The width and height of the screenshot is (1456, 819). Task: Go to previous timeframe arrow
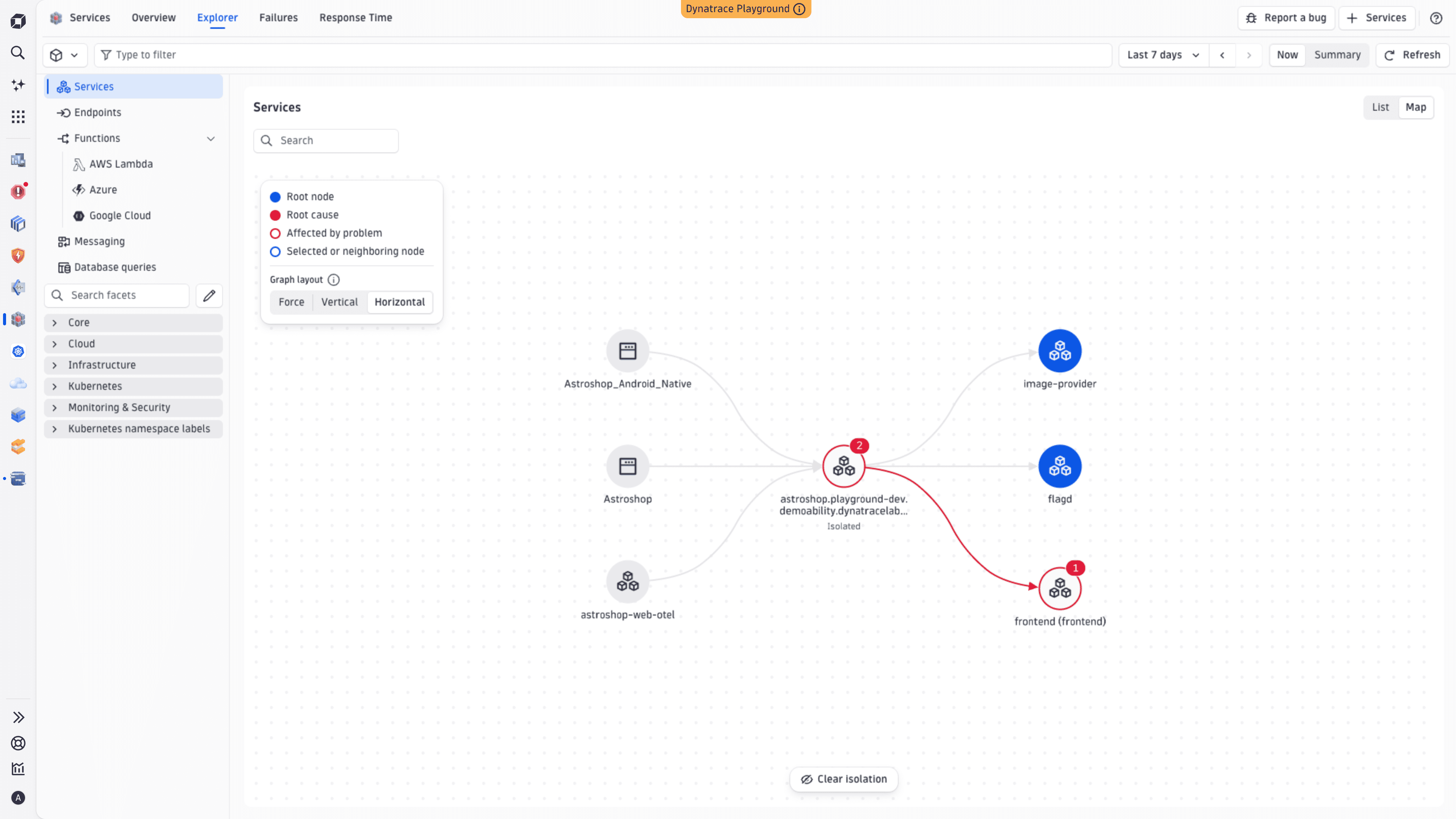[x=1222, y=55]
